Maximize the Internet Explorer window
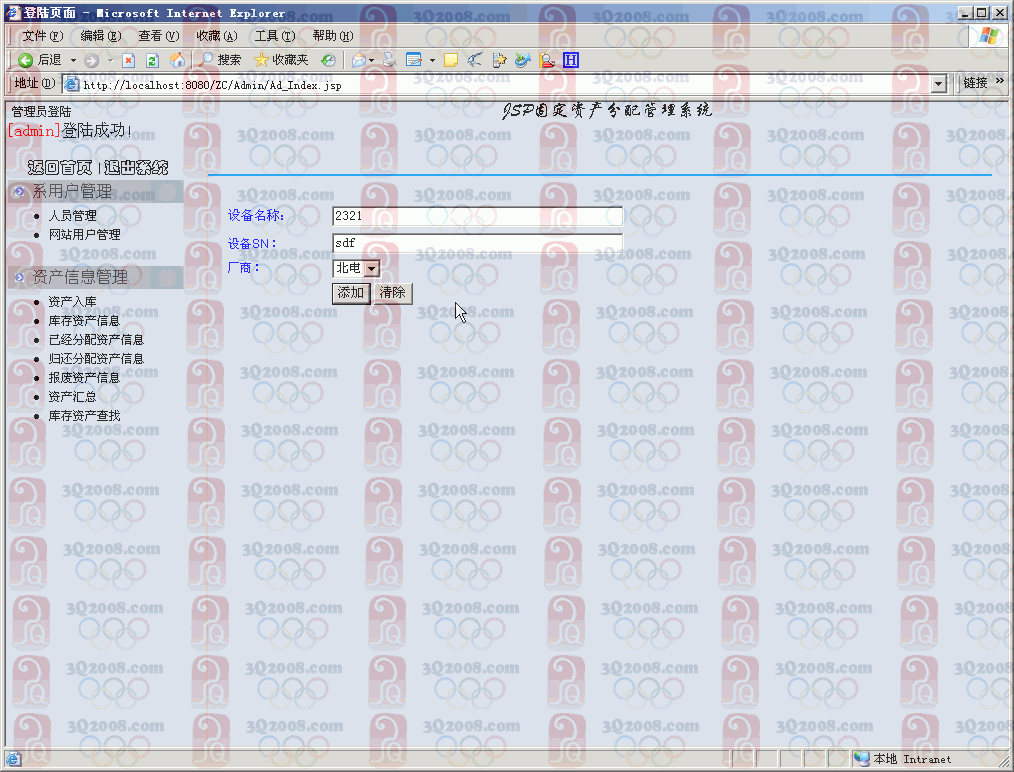 982,13
